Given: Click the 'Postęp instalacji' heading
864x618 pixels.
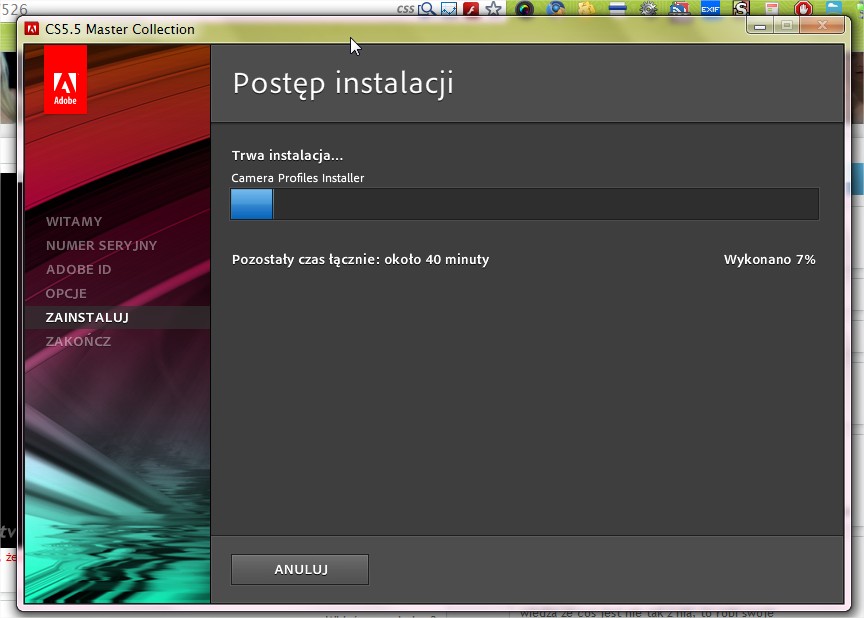Looking at the screenshot, I should [343, 84].
